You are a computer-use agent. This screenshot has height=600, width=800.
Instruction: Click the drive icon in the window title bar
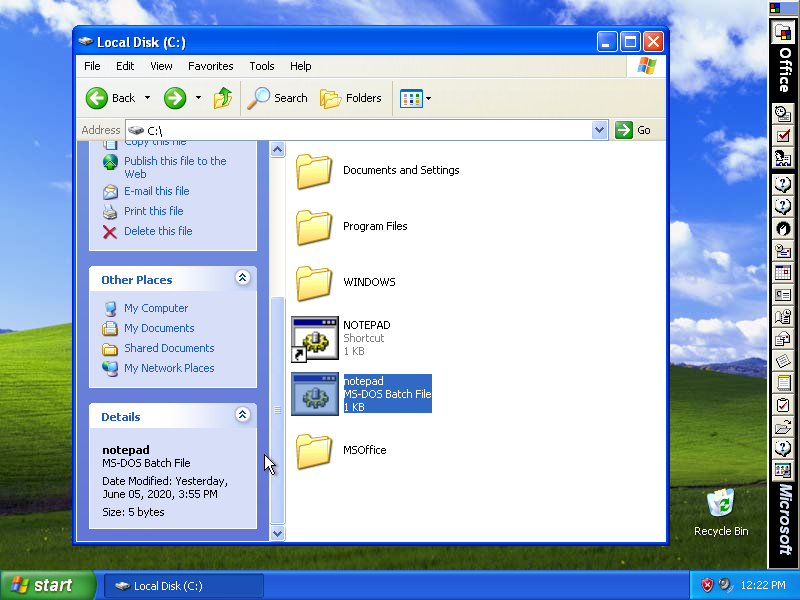pyautogui.click(x=86, y=42)
